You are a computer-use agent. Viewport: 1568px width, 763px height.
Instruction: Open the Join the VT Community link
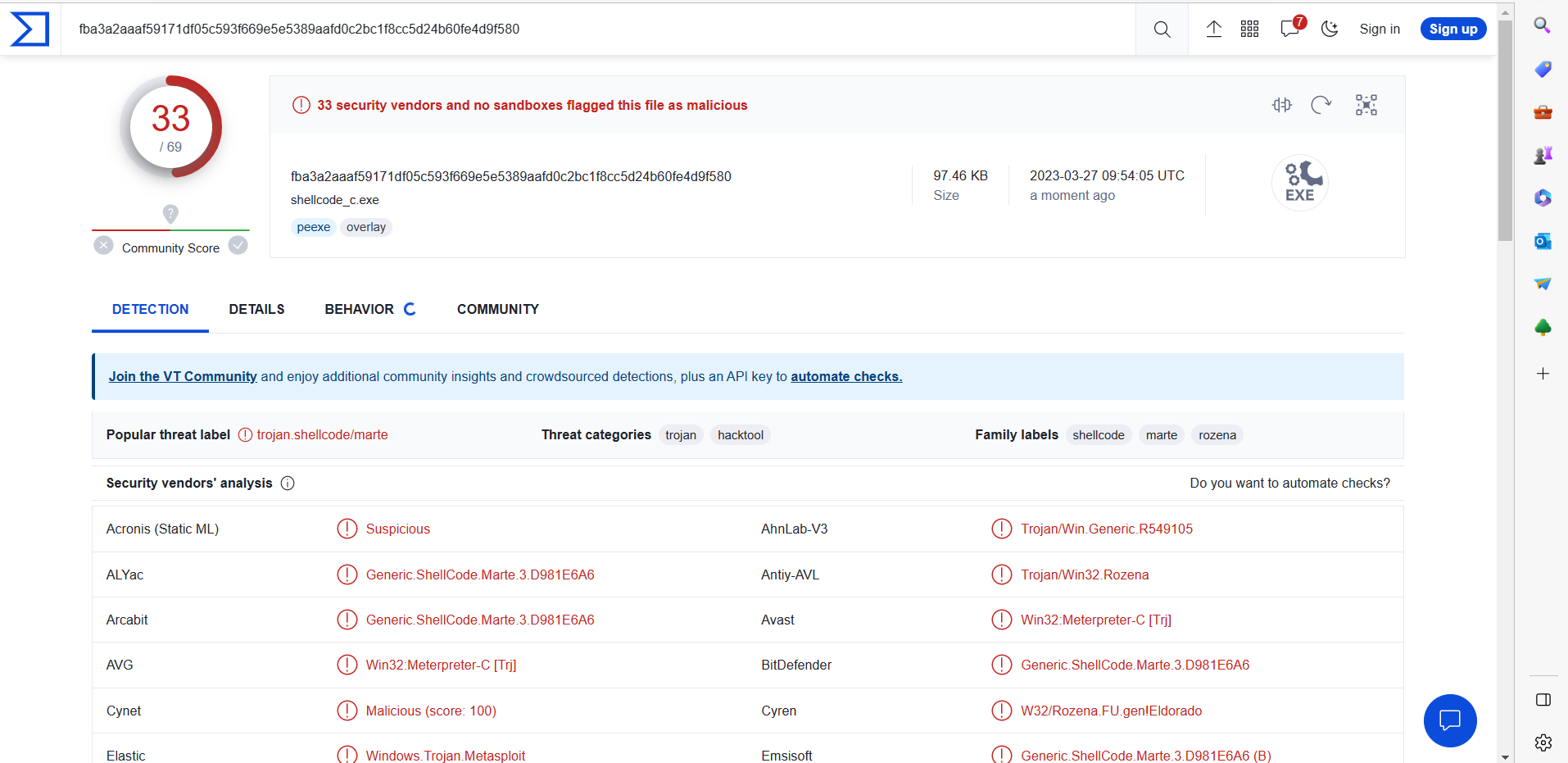pos(183,377)
